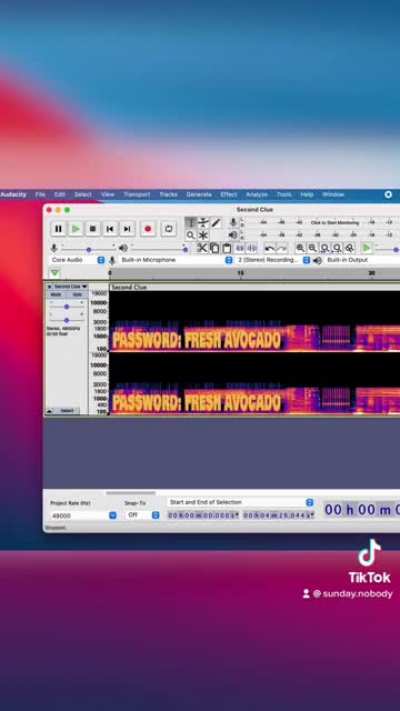
Task: Solo the Second Clue track
Action: [77, 295]
